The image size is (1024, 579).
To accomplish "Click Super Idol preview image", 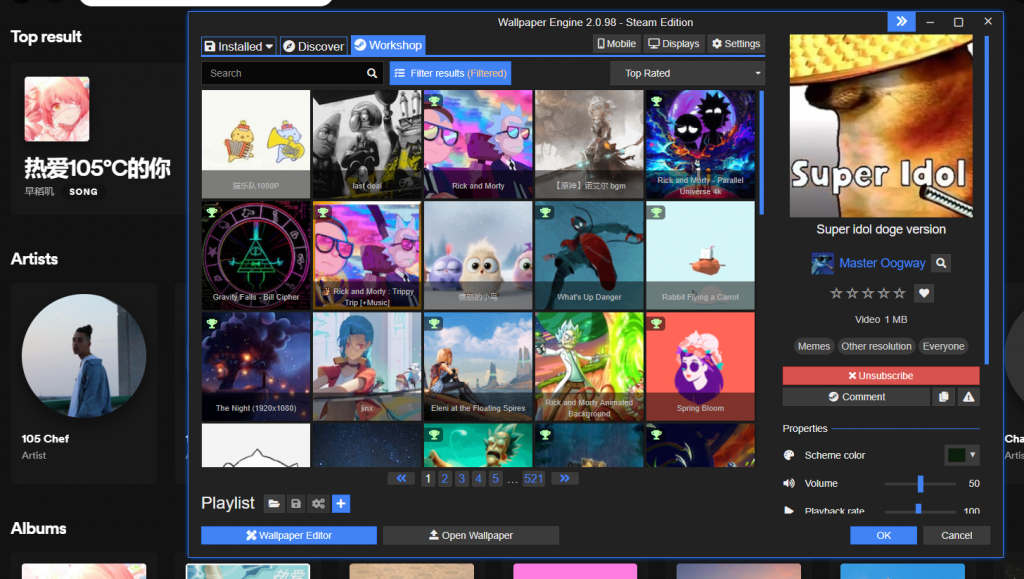I will click(x=880, y=126).
